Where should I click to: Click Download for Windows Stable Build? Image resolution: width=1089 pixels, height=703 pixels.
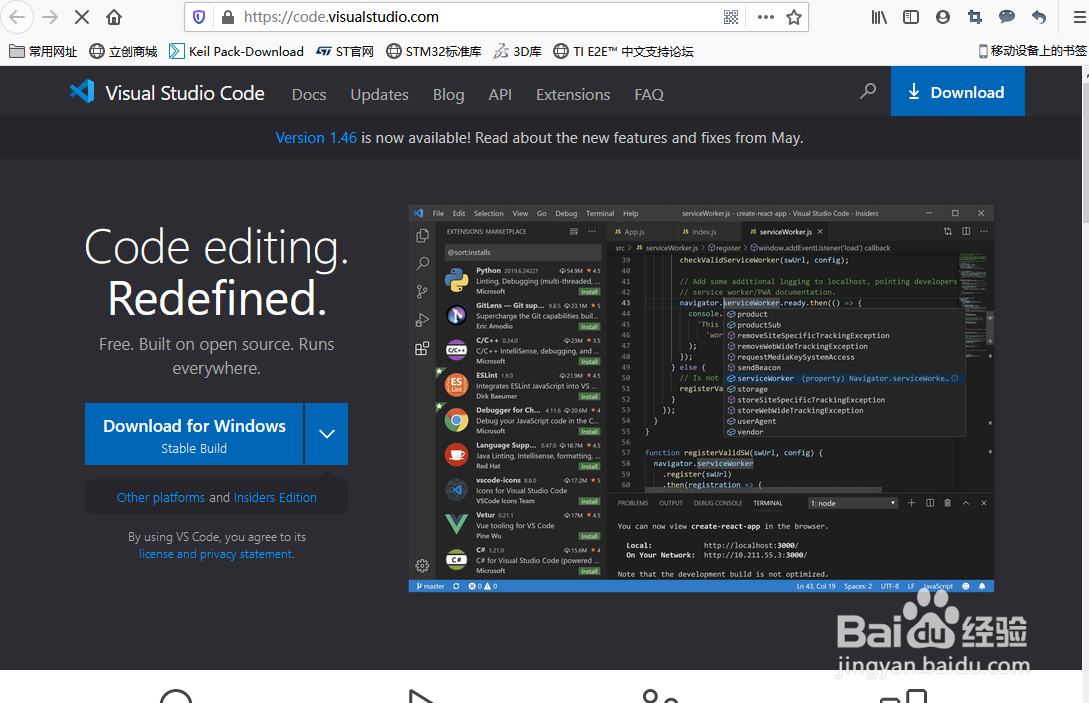(x=194, y=434)
